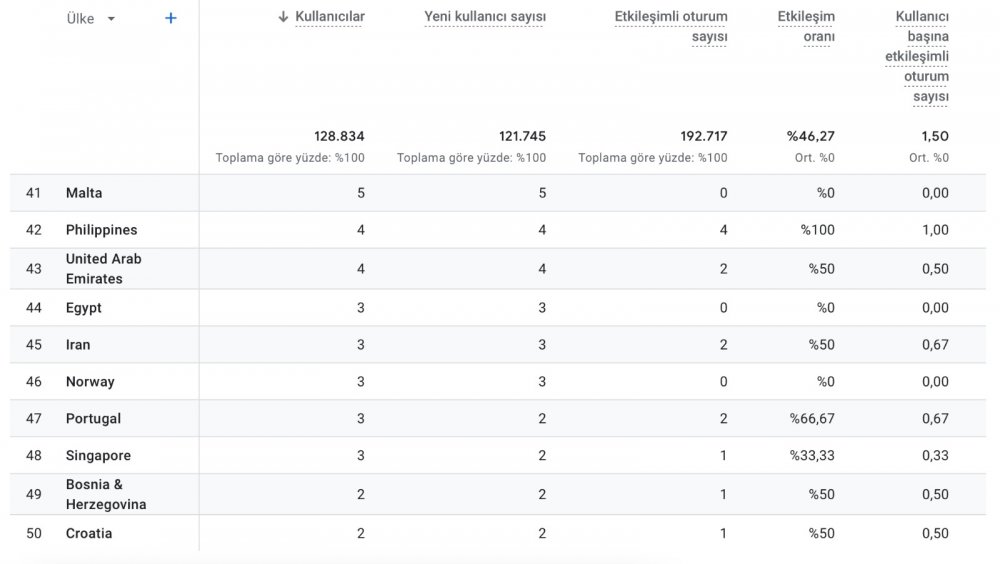This screenshot has height=564, width=1000.
Task: Click the sort arrow beside Kullanıcılar
Action: [x=283, y=17]
